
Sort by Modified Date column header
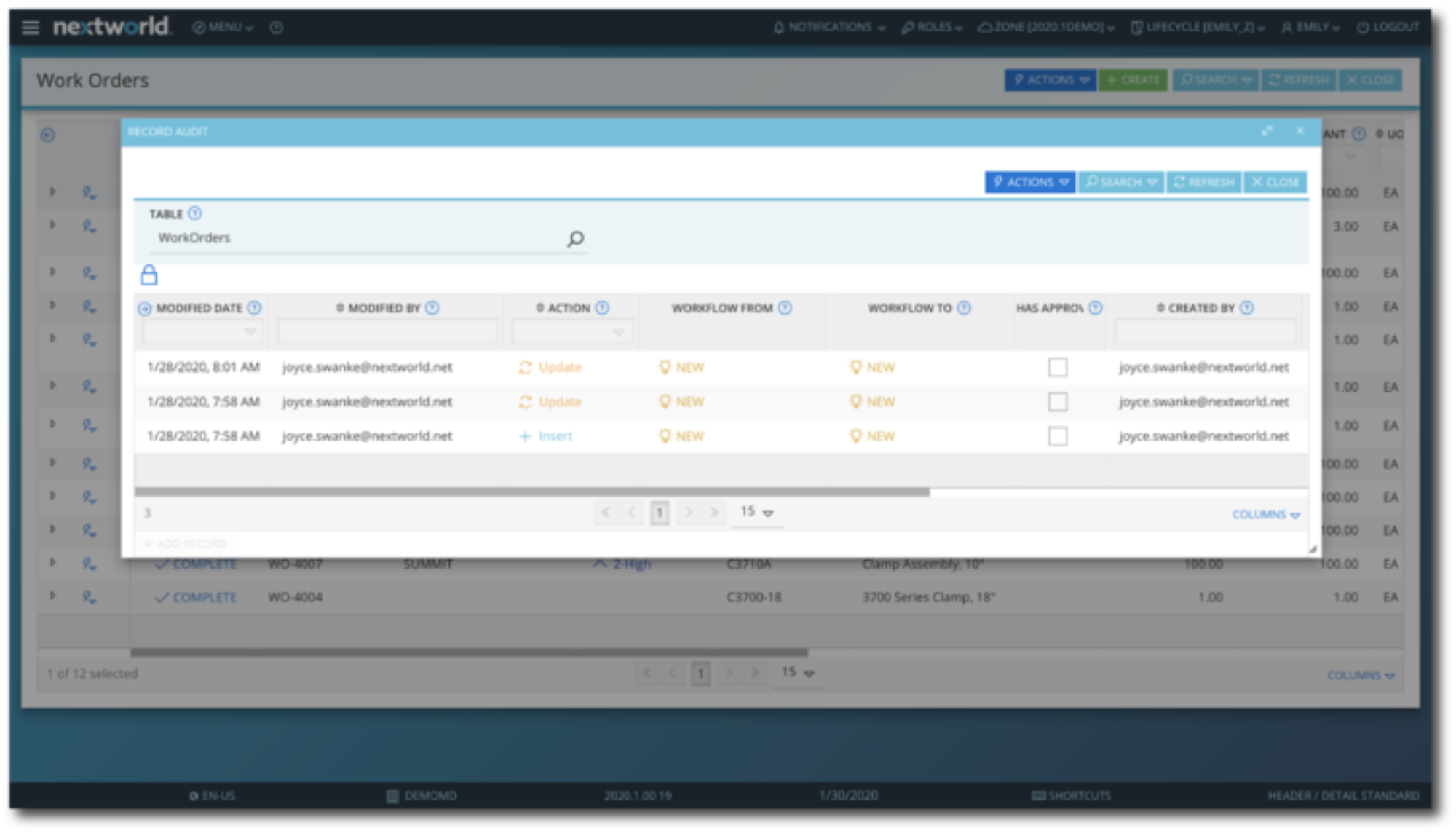pyautogui.click(x=199, y=308)
